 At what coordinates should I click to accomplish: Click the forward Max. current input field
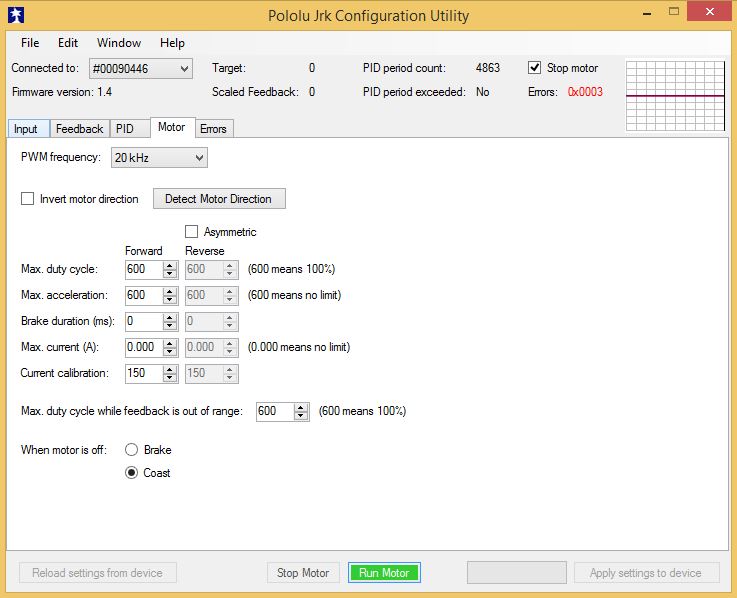[142, 347]
